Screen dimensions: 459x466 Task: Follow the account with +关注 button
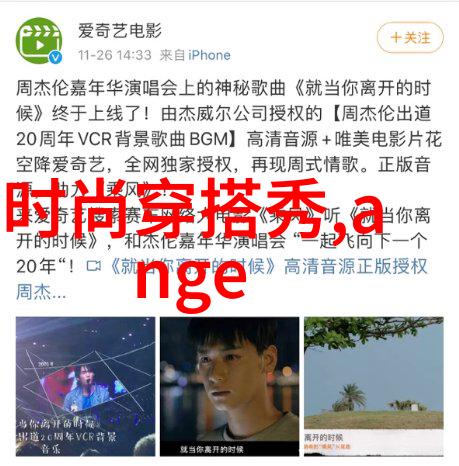410,38
